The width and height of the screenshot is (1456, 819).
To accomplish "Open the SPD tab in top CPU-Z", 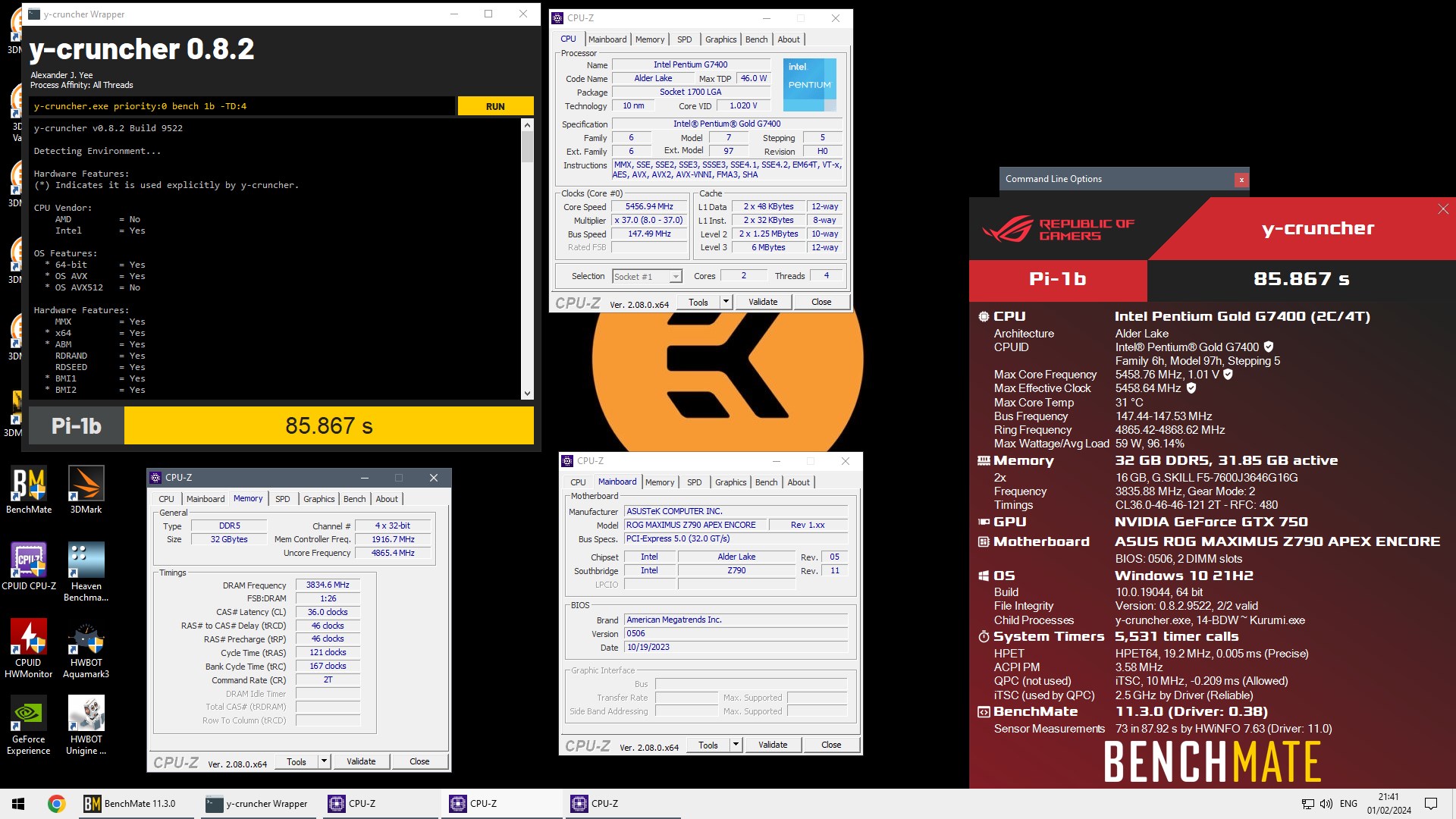I will click(684, 39).
